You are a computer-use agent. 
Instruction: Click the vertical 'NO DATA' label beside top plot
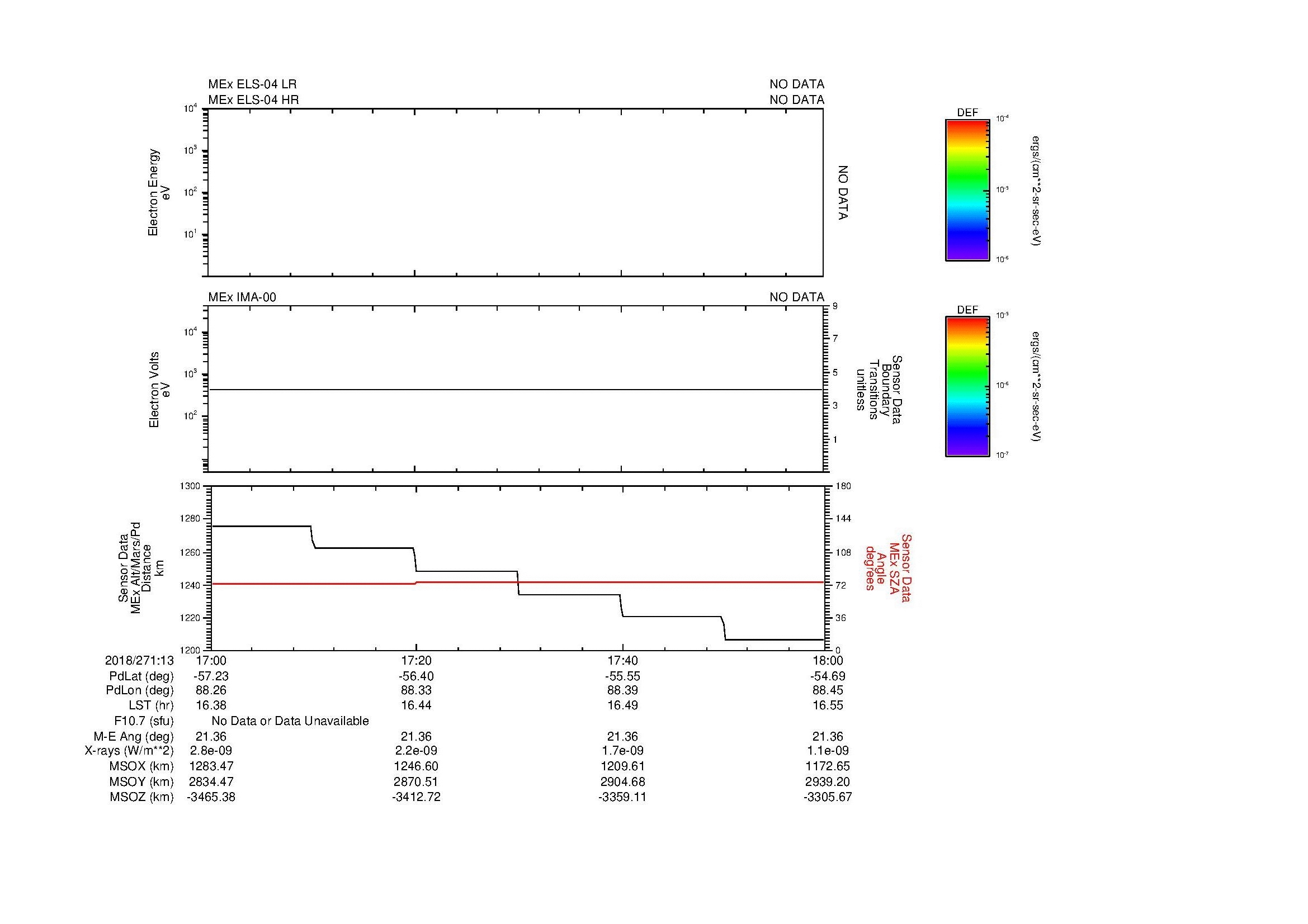pos(843,192)
